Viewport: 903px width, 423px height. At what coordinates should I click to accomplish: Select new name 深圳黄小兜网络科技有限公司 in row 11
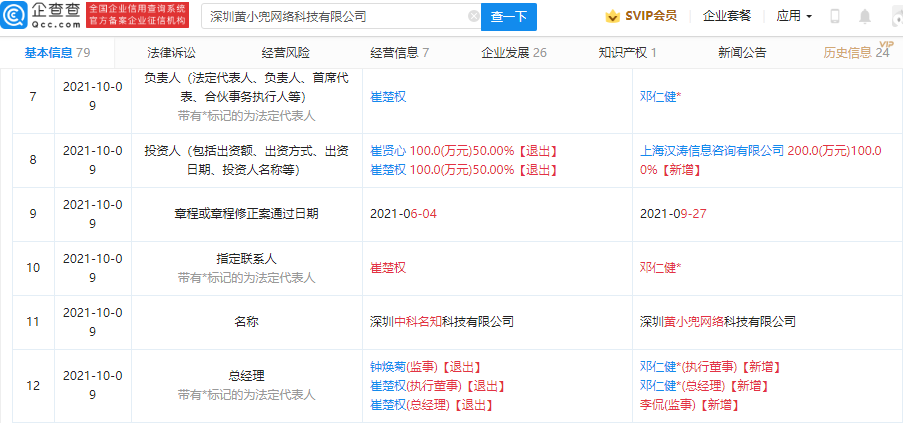click(718, 321)
